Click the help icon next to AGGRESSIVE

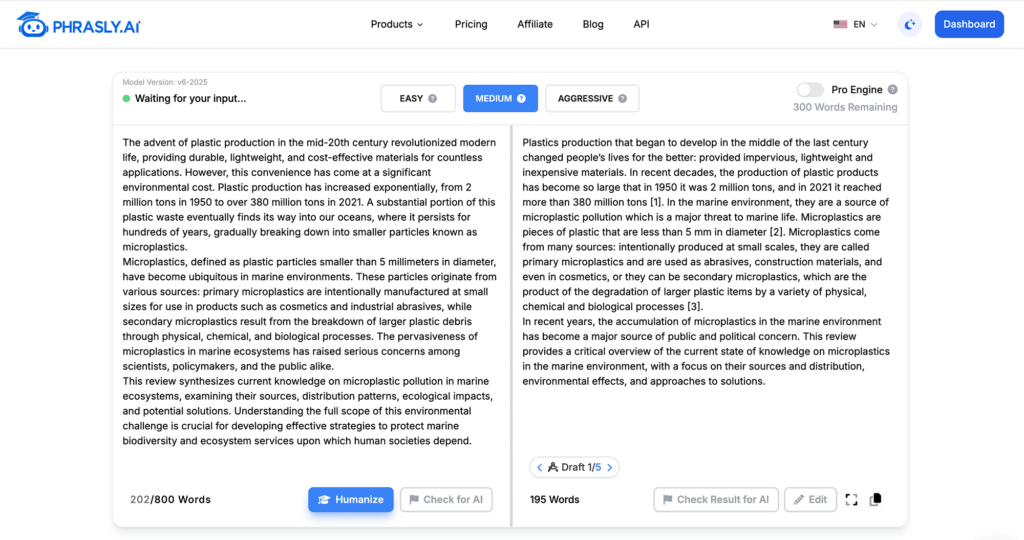622,99
